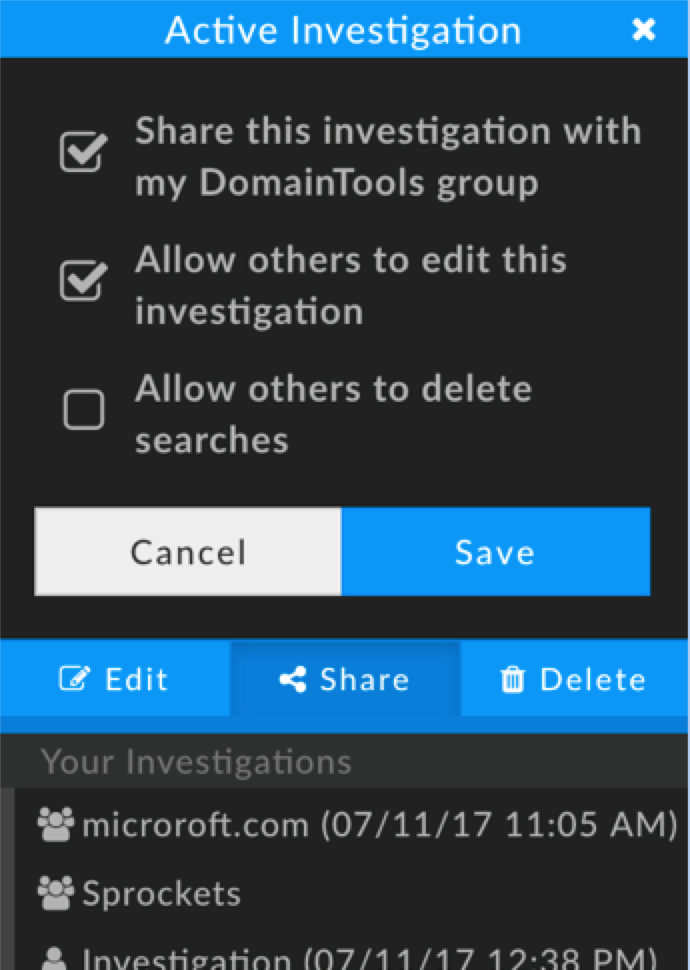Viewport: 690px width, 970px height.
Task: Click single-user icon beside Investigation entry
Action: point(54,958)
